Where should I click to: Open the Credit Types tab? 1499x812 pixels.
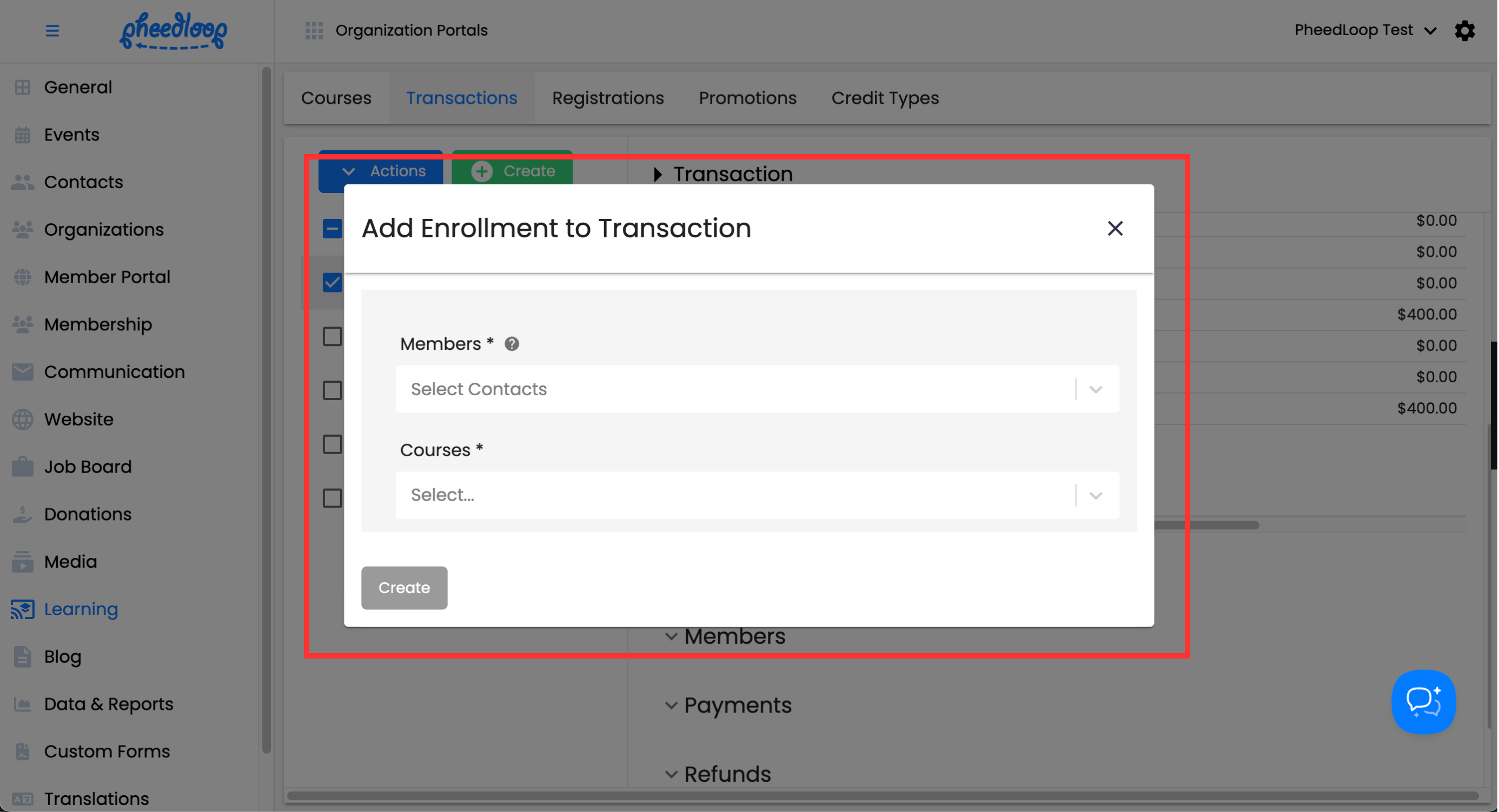(885, 98)
